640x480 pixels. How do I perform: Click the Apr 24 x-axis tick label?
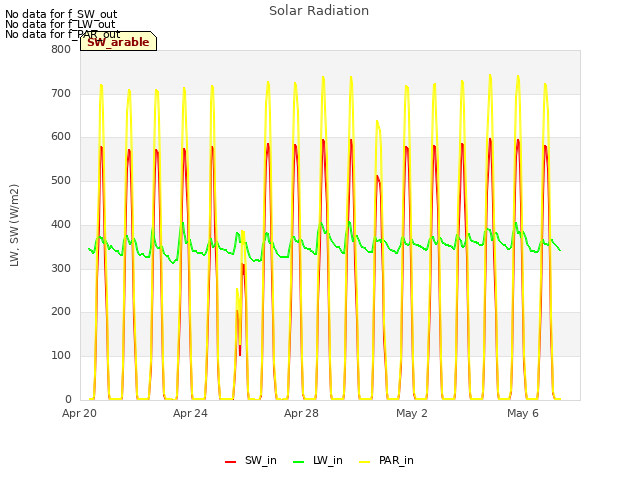[x=190, y=413]
